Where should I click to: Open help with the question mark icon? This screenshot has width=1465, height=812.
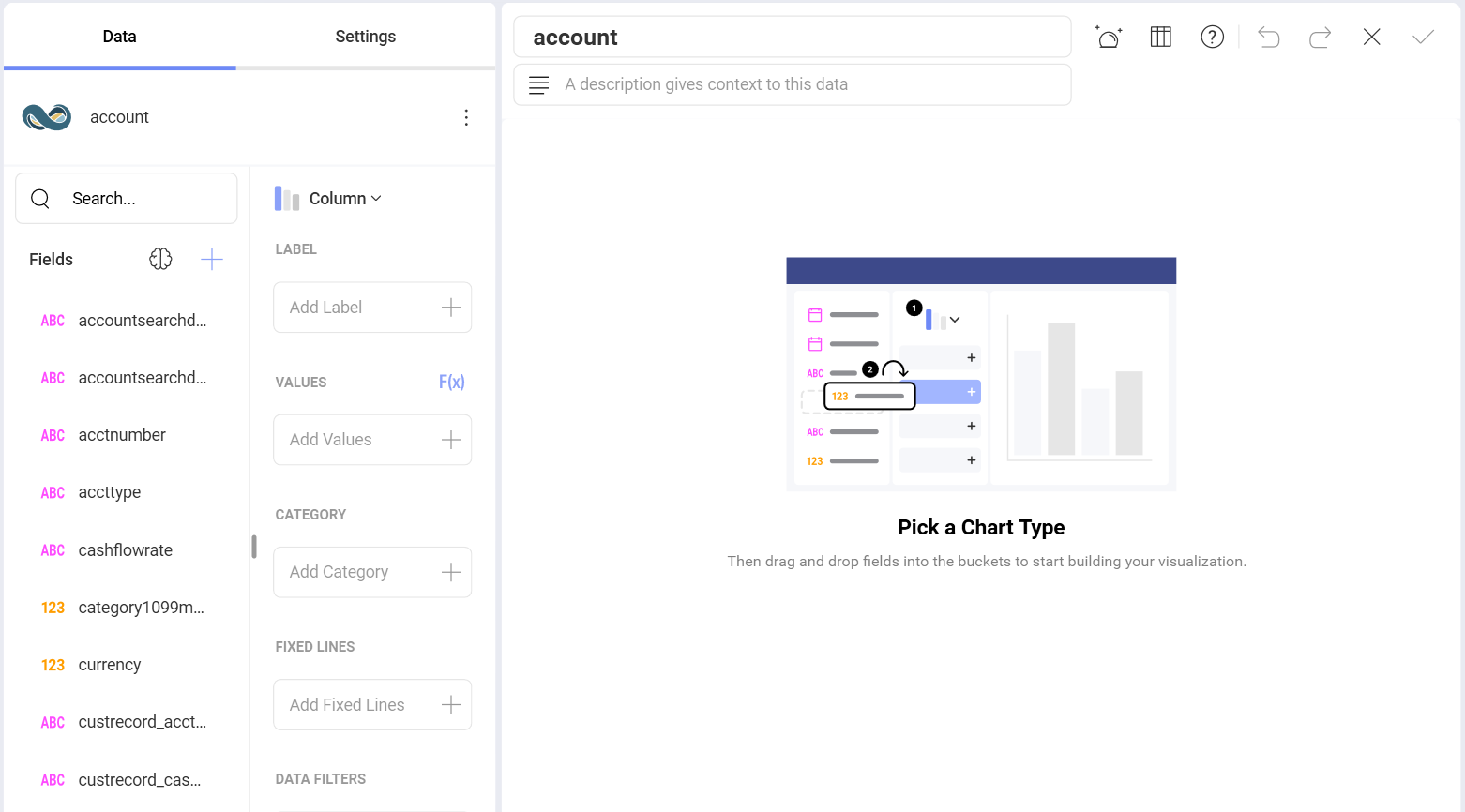[x=1212, y=37]
